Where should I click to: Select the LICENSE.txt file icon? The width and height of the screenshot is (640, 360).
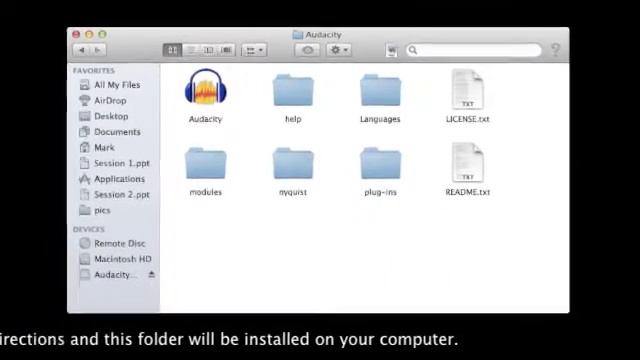pos(467,89)
